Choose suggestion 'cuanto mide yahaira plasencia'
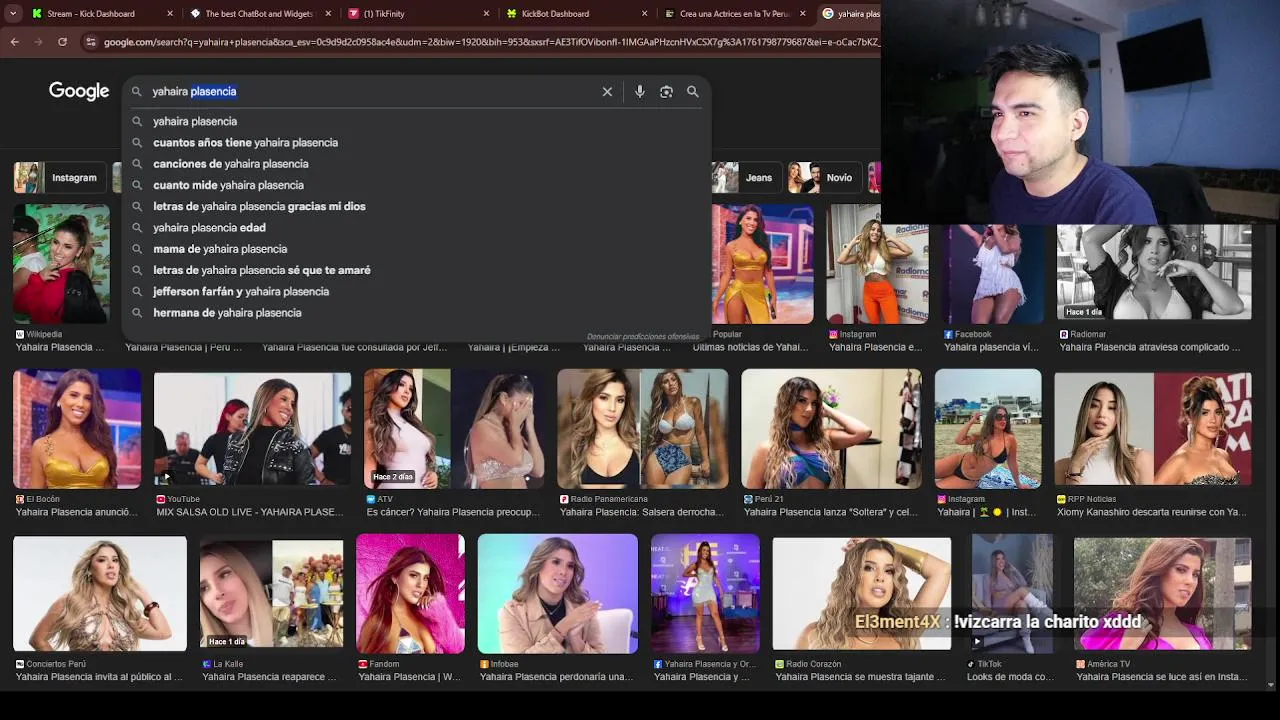This screenshot has width=1280, height=720. point(416,185)
